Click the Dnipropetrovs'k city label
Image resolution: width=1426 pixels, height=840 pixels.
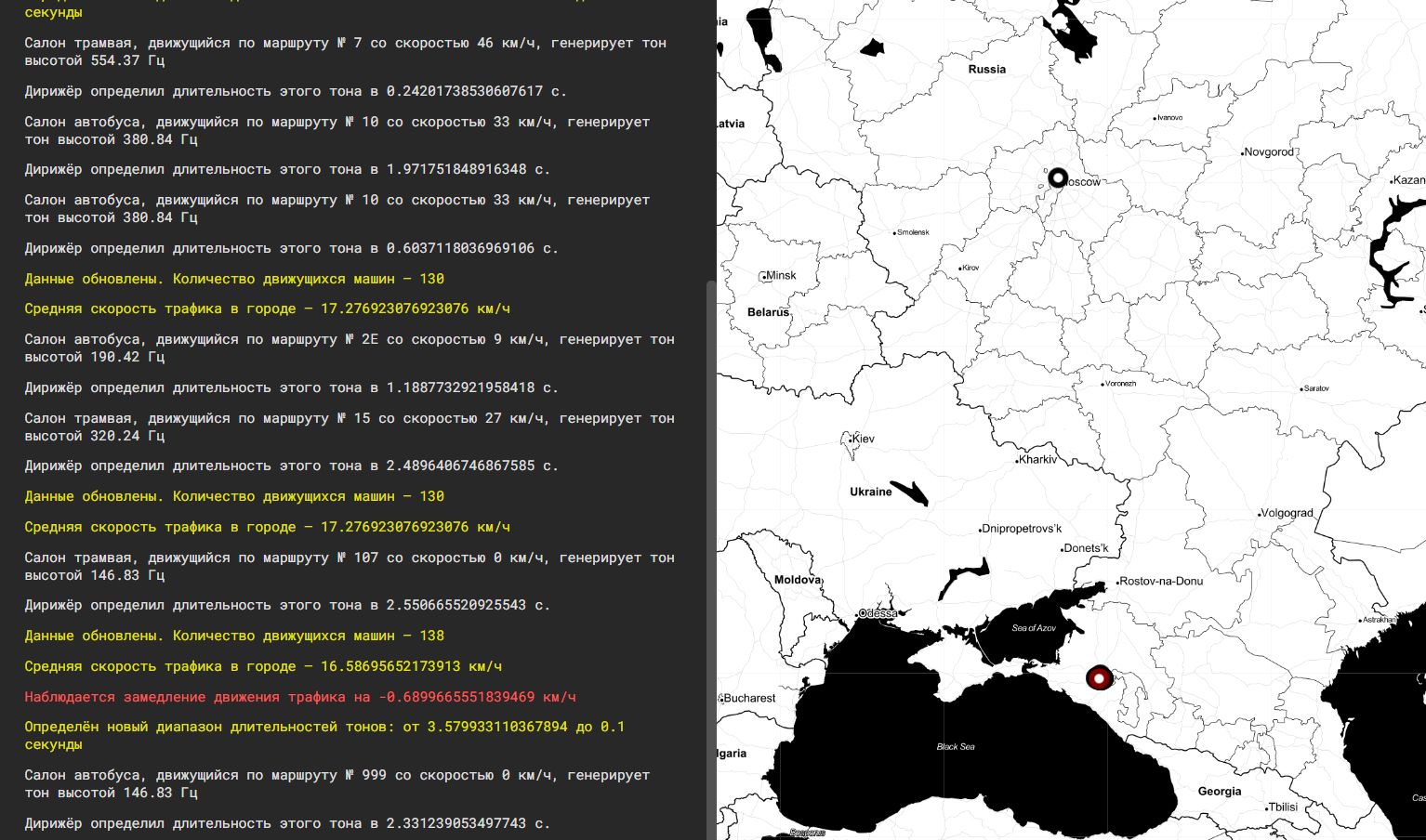pyautogui.click(x=1022, y=529)
